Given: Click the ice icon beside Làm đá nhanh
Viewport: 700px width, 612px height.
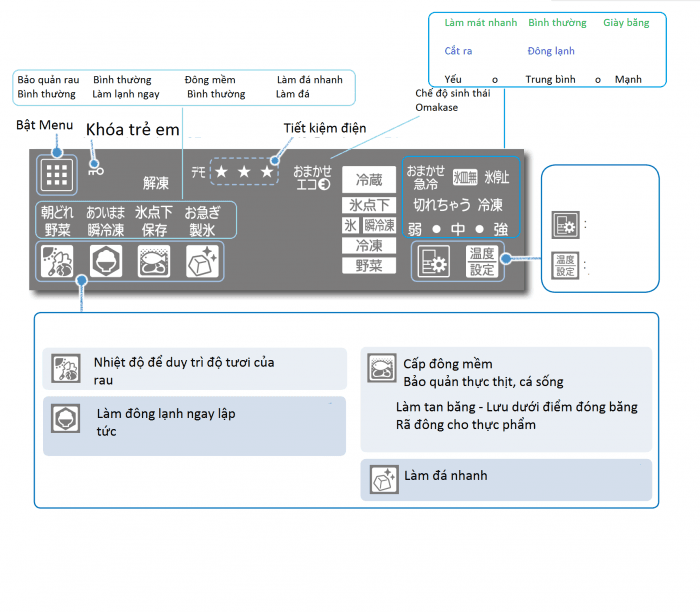Looking at the screenshot, I should [384, 479].
